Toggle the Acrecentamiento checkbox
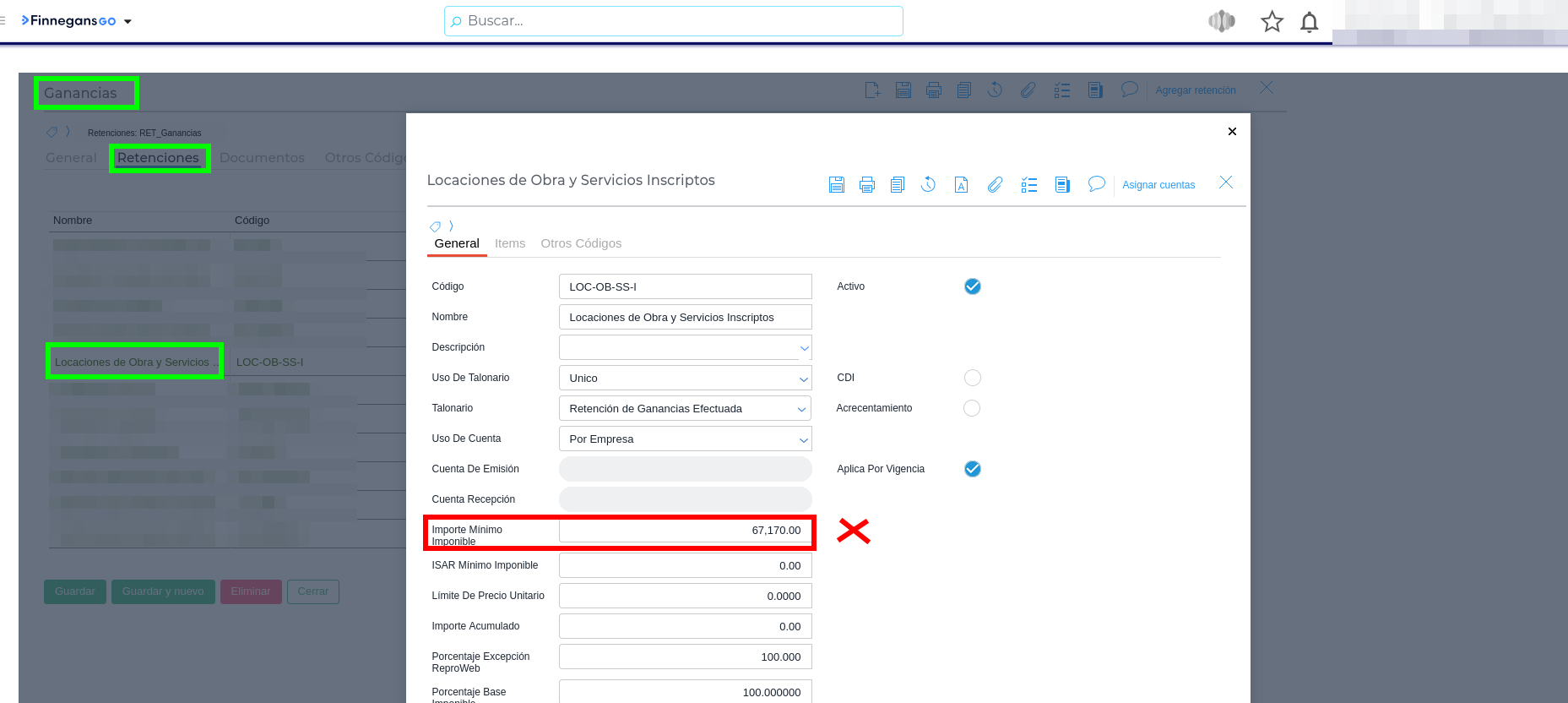 coord(972,408)
